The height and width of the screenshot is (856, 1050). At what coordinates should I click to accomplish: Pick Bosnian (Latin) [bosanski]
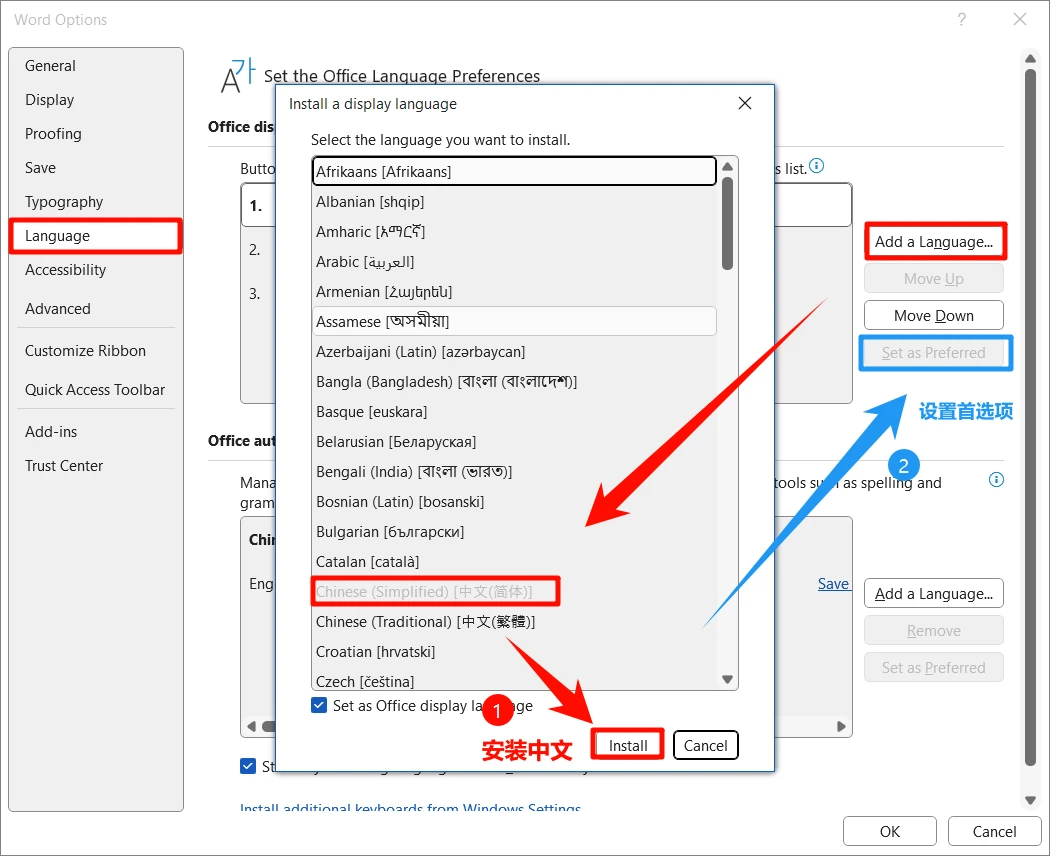click(x=514, y=502)
